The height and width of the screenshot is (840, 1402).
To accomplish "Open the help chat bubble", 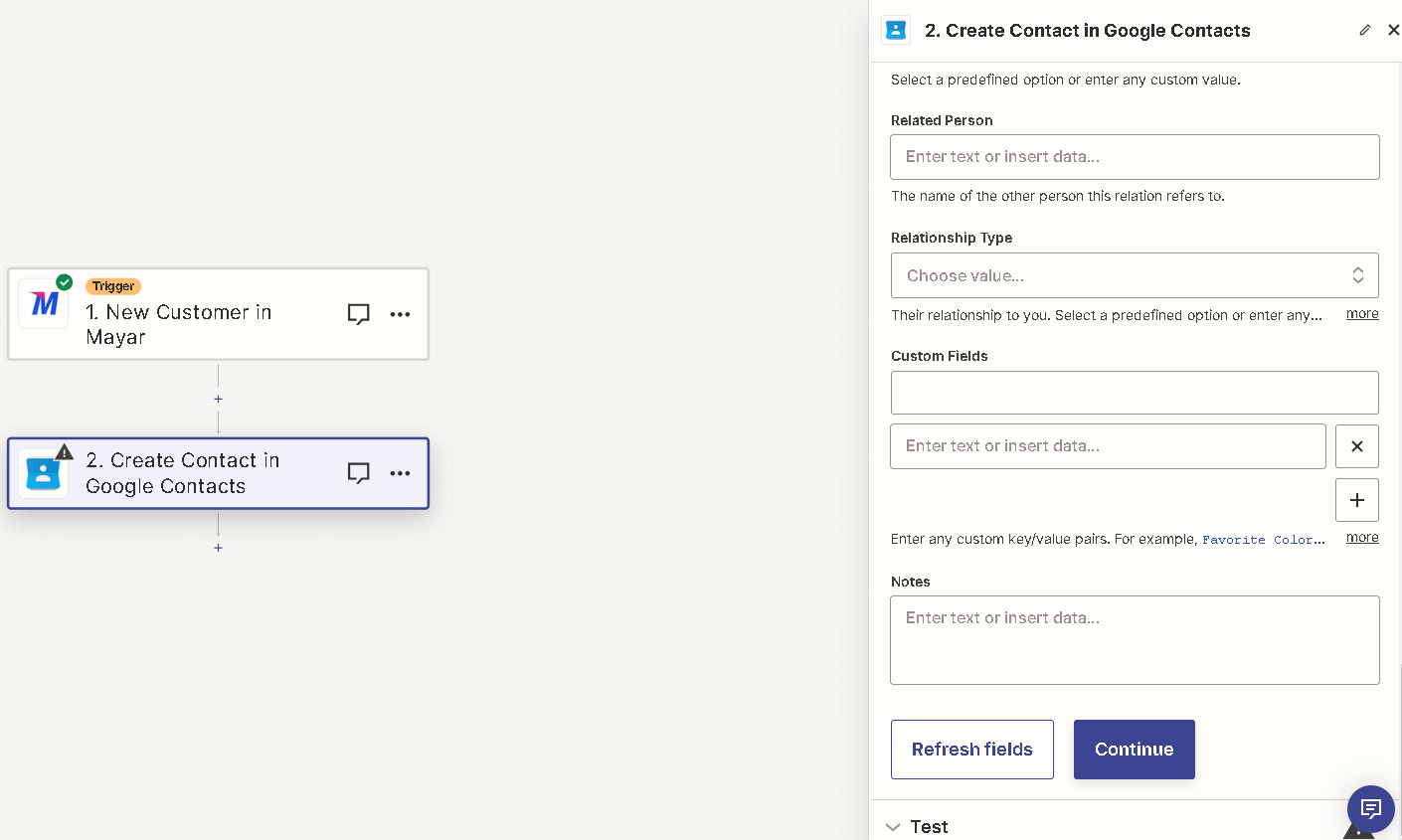I will pos(1371,808).
